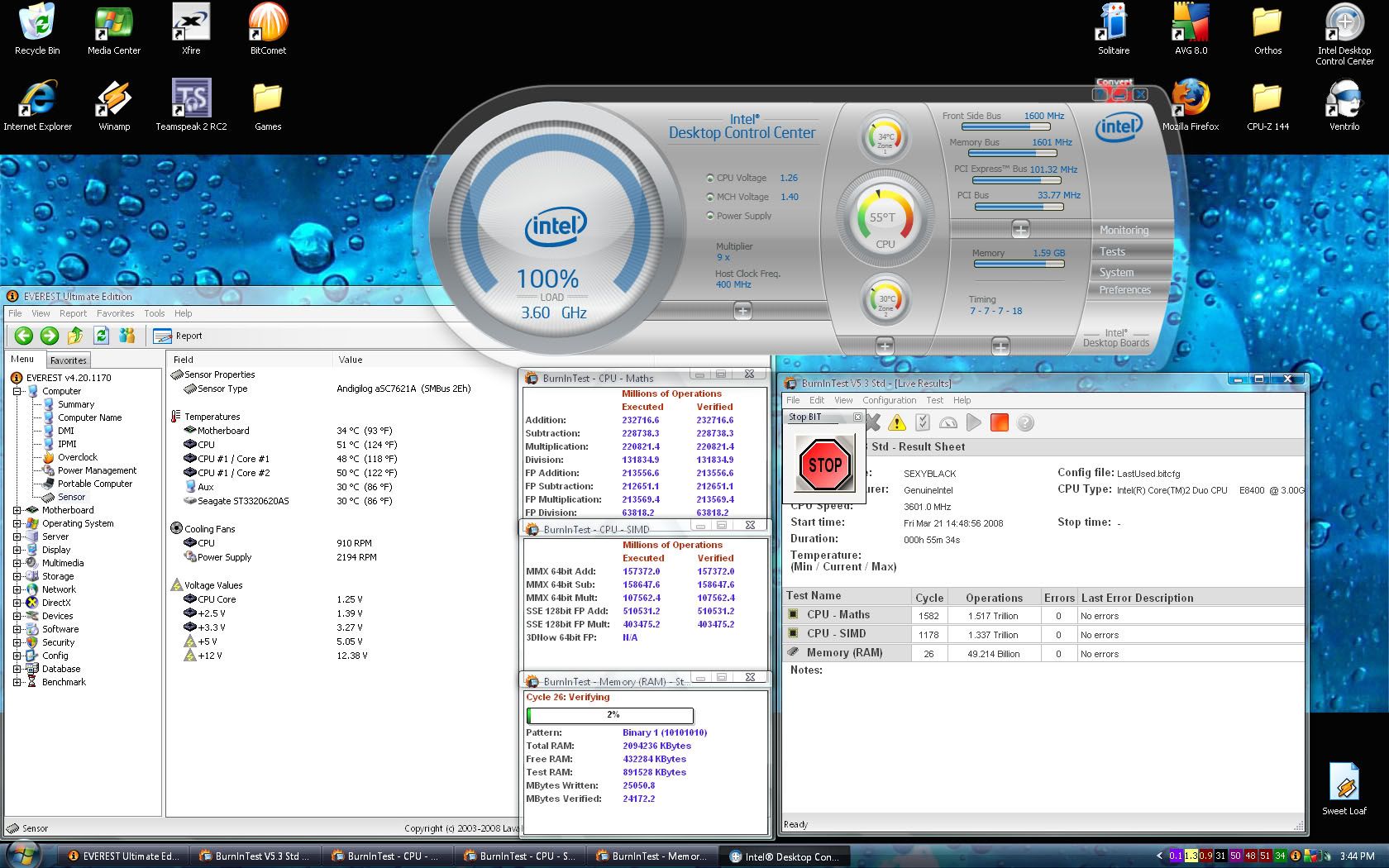The image size is (1389, 868).
Task: Click EVEREST users icon in toolbar
Action: pyautogui.click(x=126, y=336)
